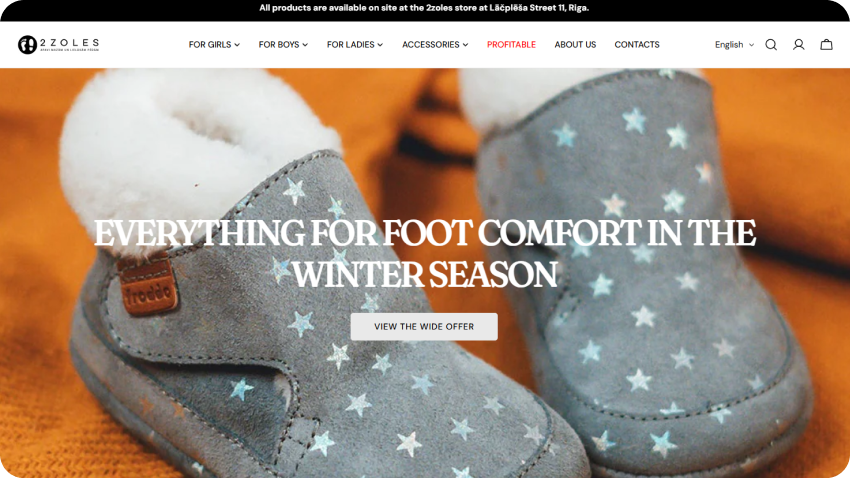Click the VIEW THE WIDE OFFER button
The height and width of the screenshot is (479, 850).
click(424, 327)
